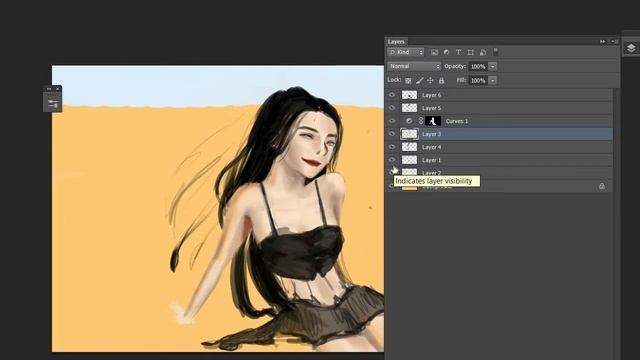
Task: Click the Background layer orange thumbnail
Action: 409,187
